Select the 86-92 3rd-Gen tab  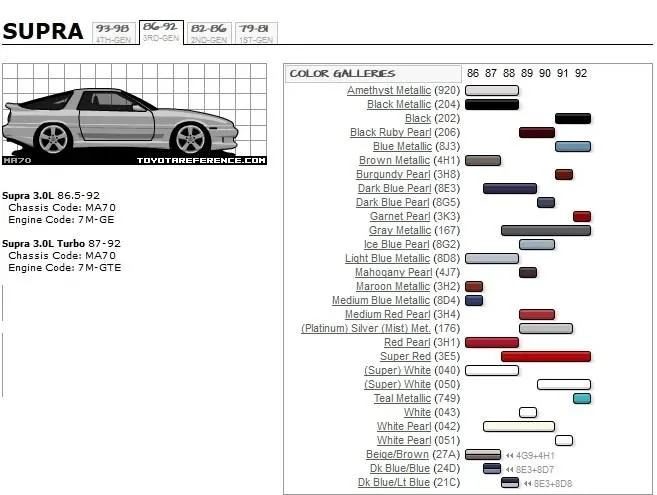[161, 32]
